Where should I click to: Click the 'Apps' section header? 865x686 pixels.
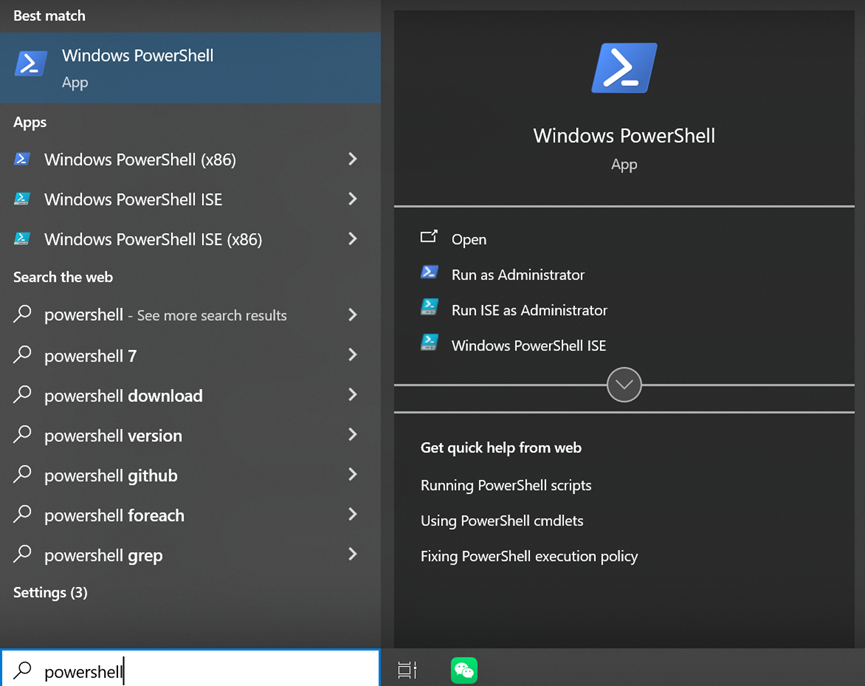[30, 122]
